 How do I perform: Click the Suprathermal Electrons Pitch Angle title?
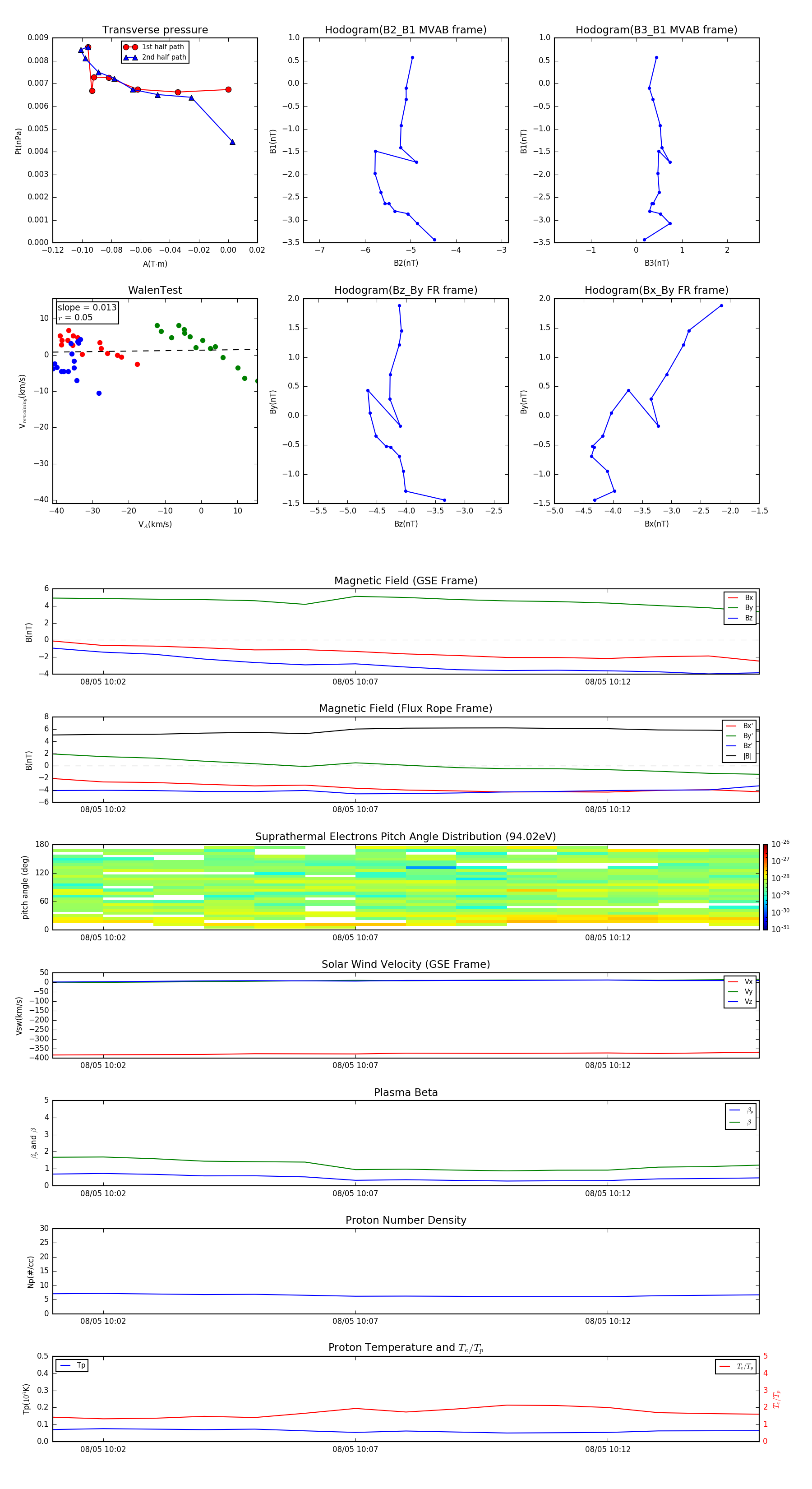pyautogui.click(x=406, y=837)
